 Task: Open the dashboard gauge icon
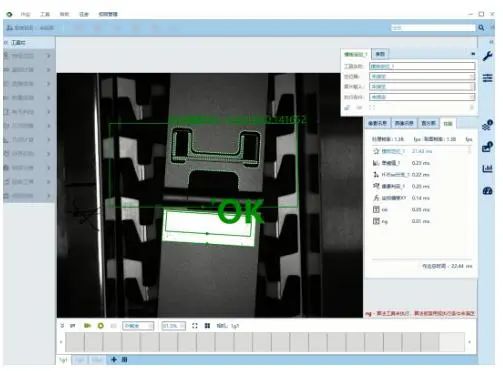click(487, 191)
